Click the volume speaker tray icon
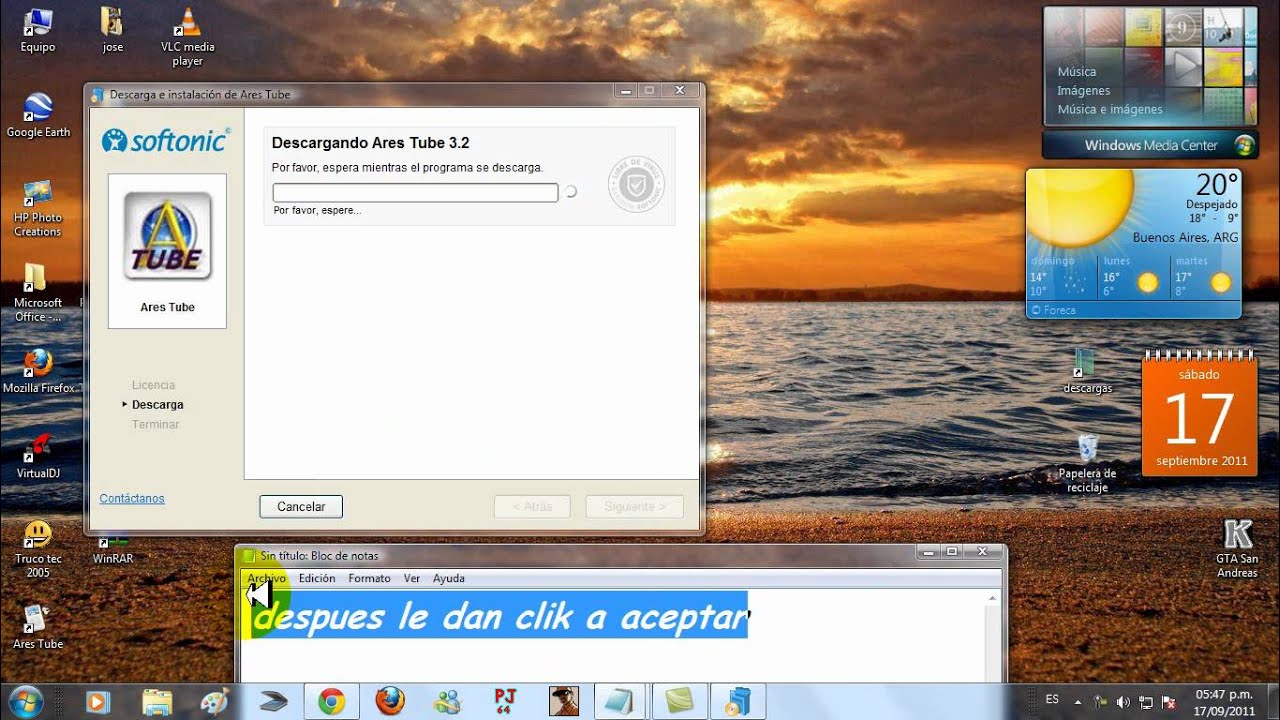1280x720 pixels. pyautogui.click(x=1123, y=702)
